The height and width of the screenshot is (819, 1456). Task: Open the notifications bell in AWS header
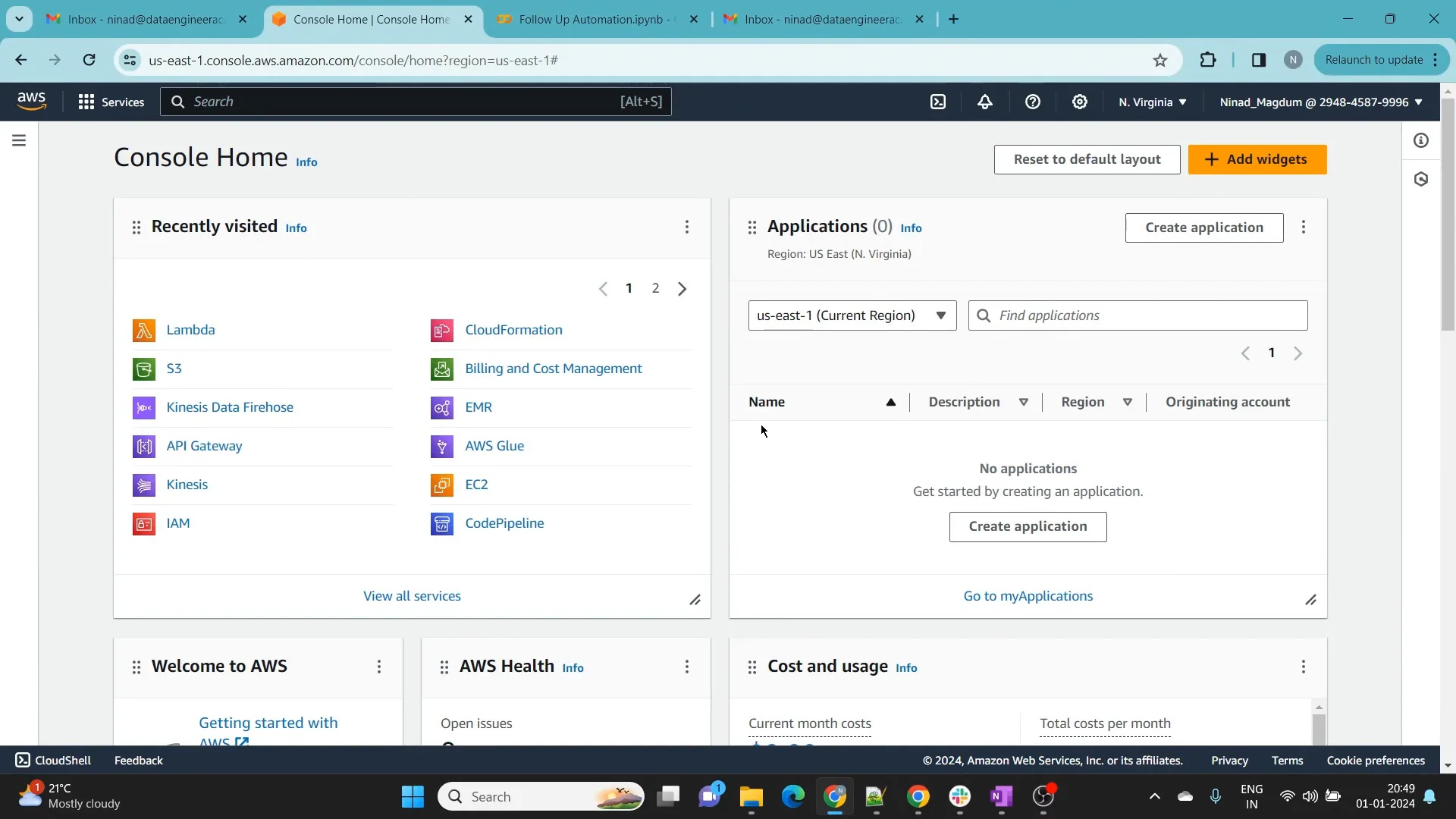[x=985, y=102]
